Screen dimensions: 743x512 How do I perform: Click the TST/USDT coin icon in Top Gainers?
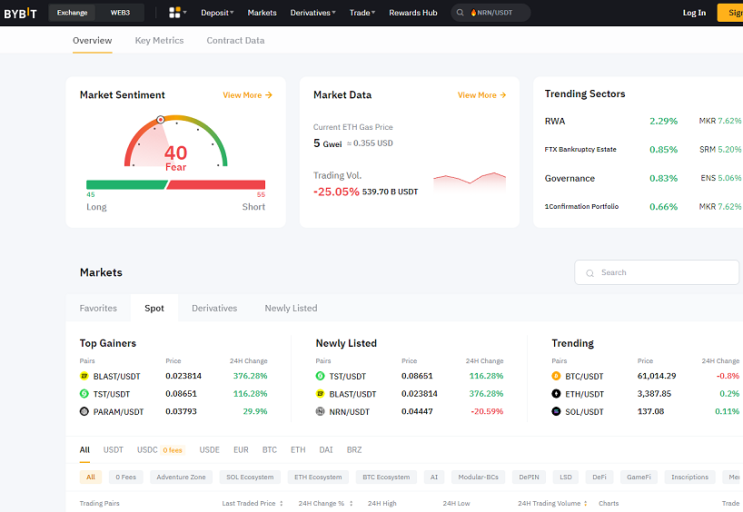point(84,394)
